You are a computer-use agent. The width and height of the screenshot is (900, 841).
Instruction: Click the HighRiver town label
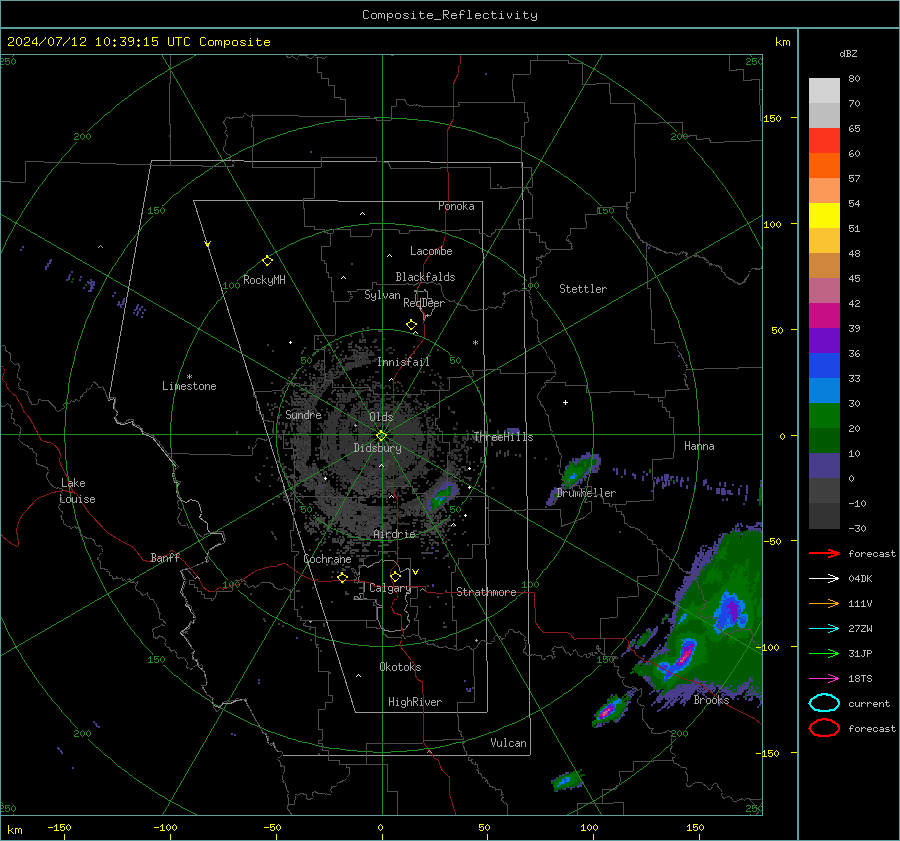(415, 702)
